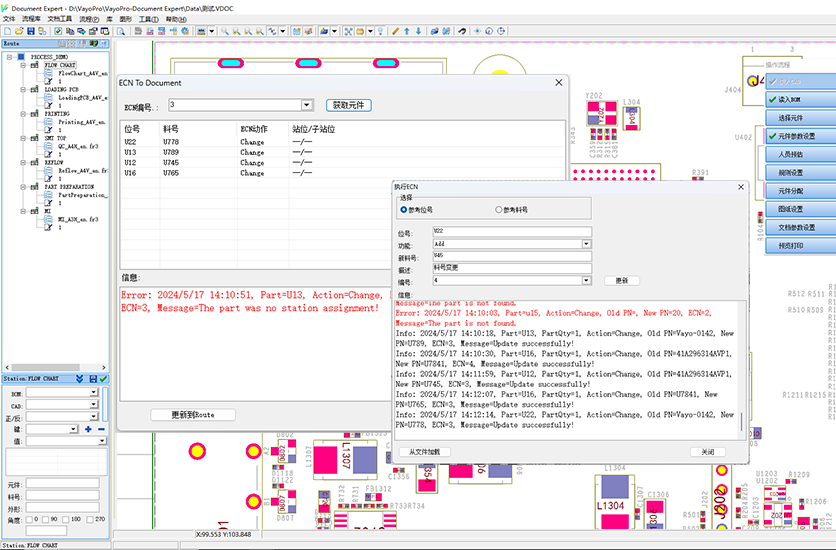This screenshot has height=550, width=836.
Task: Expand the BOM dropdown in Station panel
Action: click(x=94, y=393)
